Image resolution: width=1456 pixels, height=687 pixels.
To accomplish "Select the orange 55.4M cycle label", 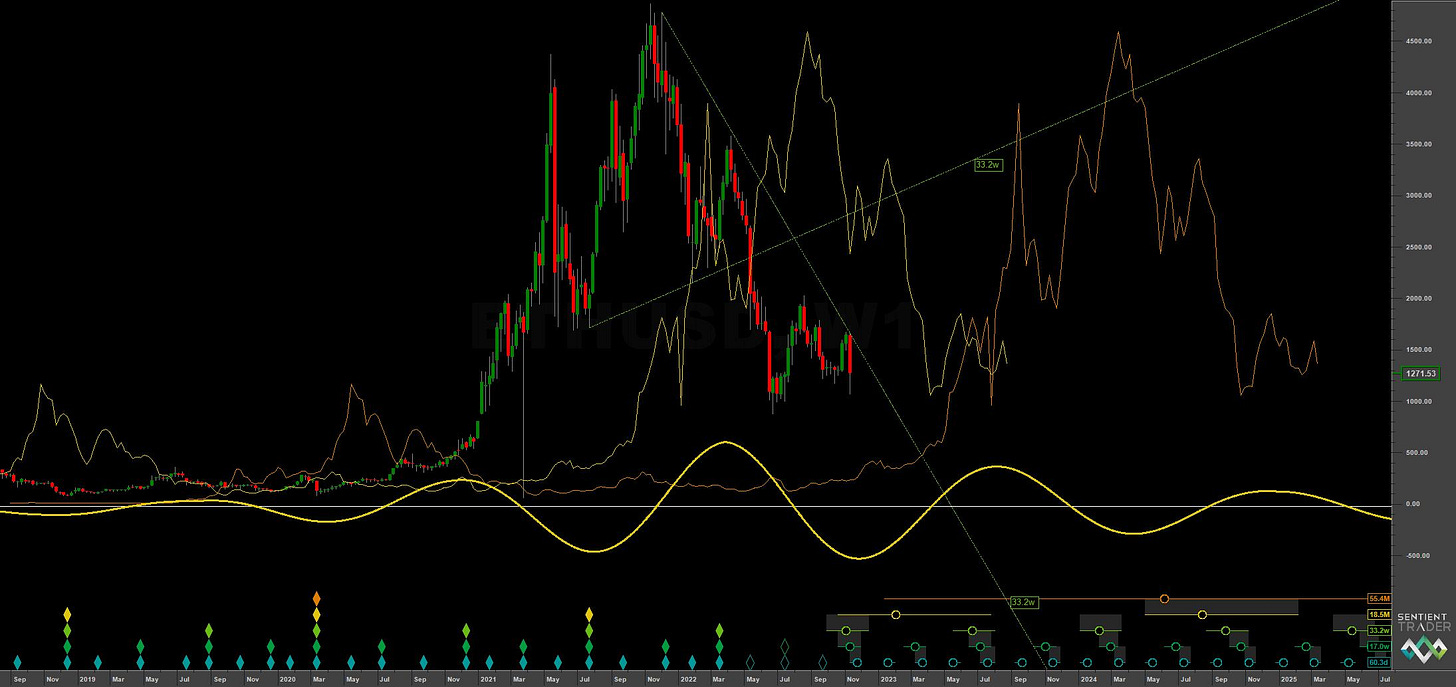I will [x=1380, y=599].
